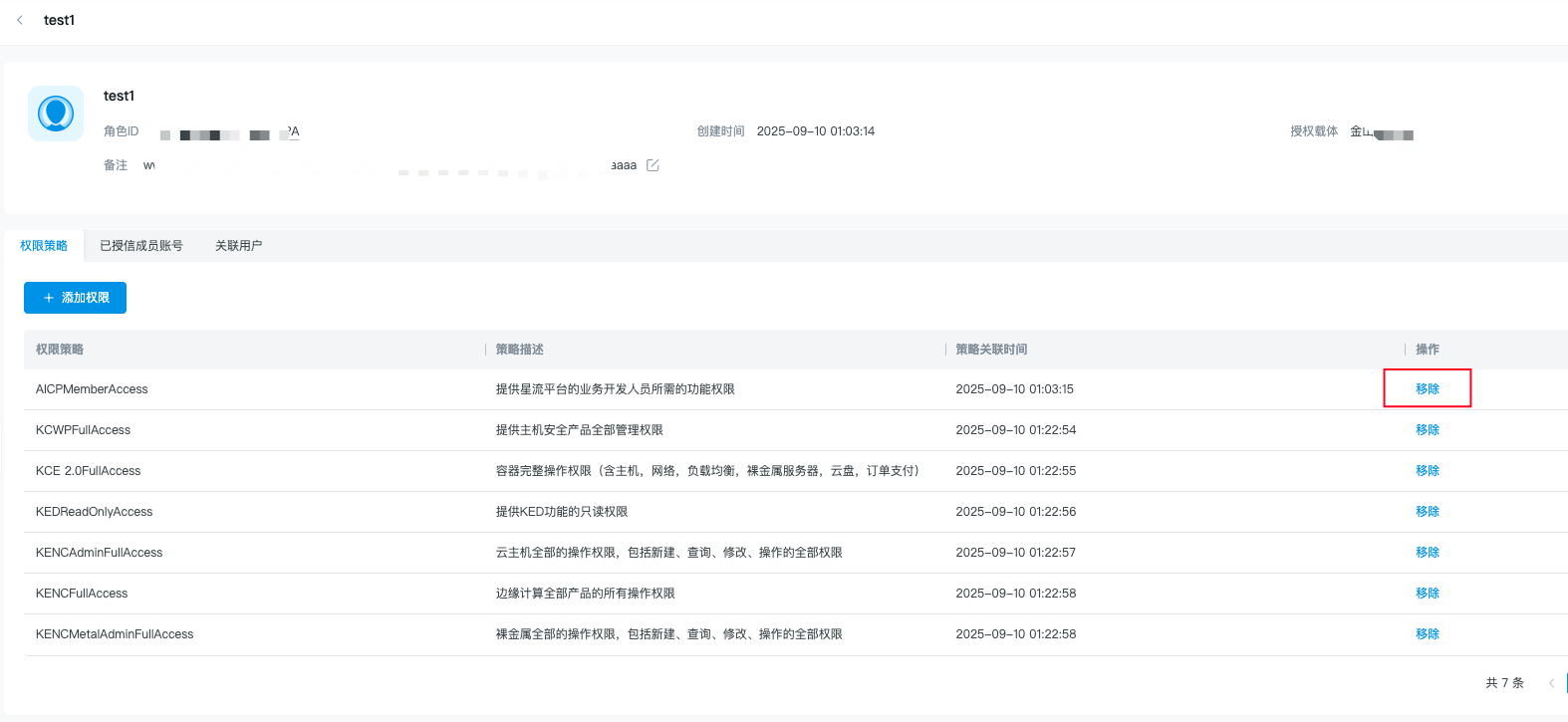
Task: Switch to the 权限策略 tab
Action: coord(44,246)
